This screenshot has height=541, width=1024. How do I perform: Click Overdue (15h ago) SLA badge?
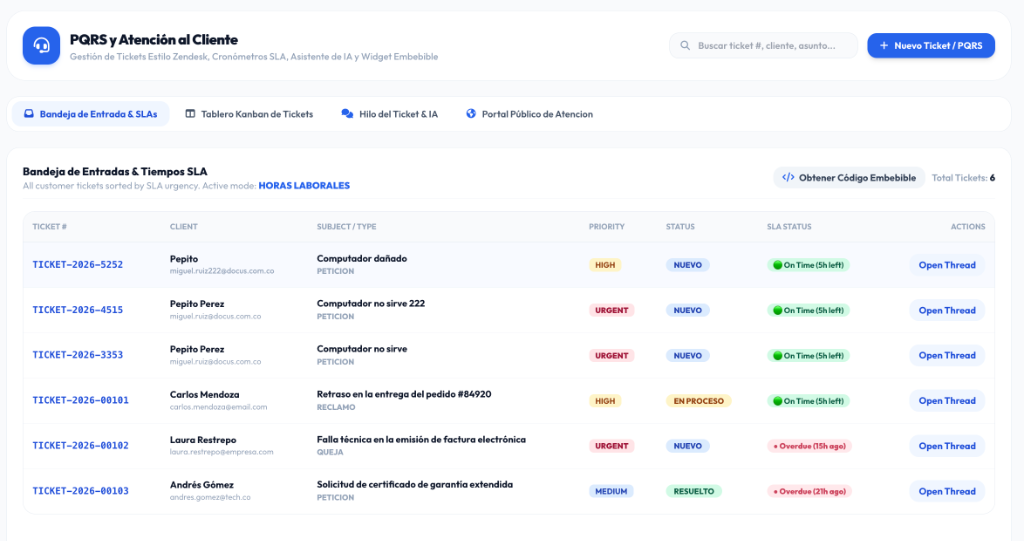tap(809, 446)
